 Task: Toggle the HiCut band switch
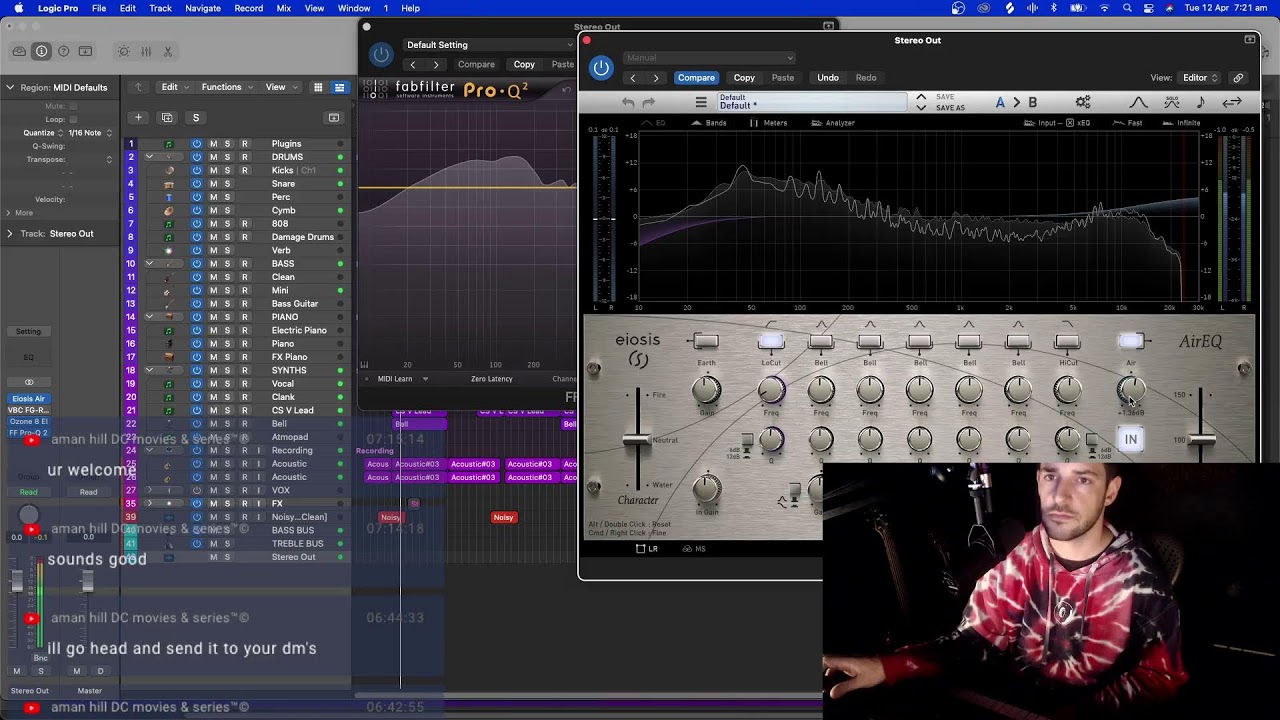click(x=1067, y=342)
